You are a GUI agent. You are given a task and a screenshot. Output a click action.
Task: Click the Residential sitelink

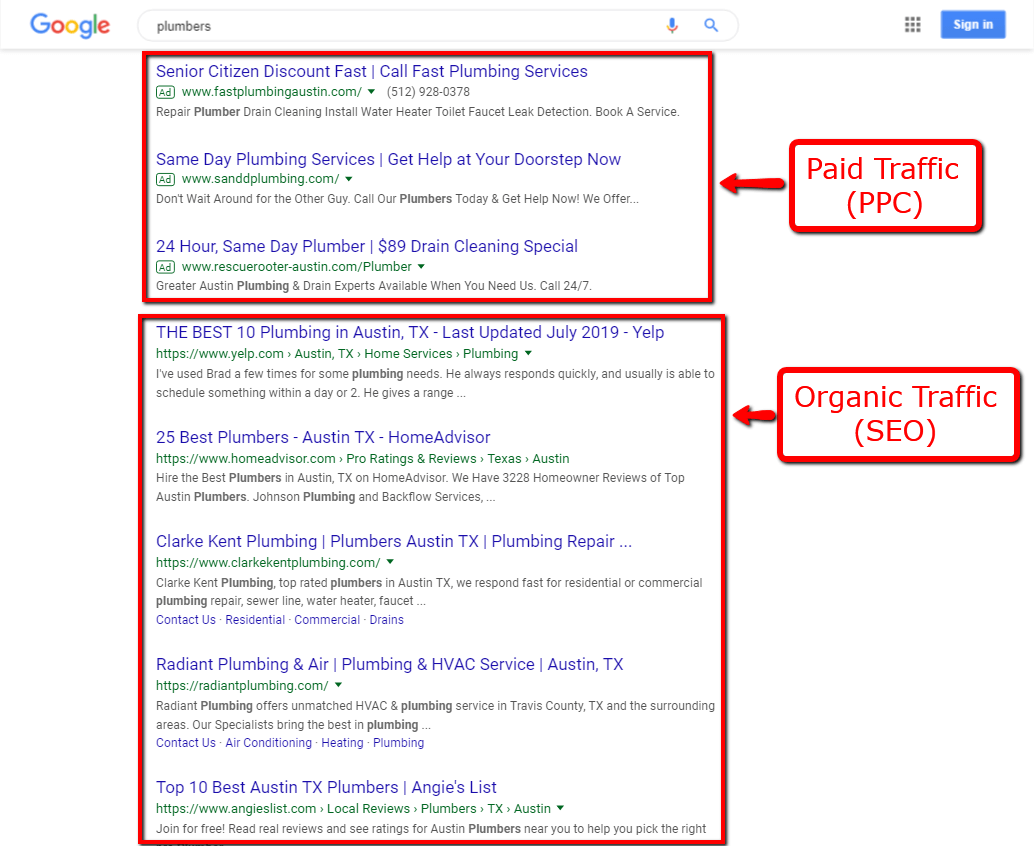(x=255, y=620)
